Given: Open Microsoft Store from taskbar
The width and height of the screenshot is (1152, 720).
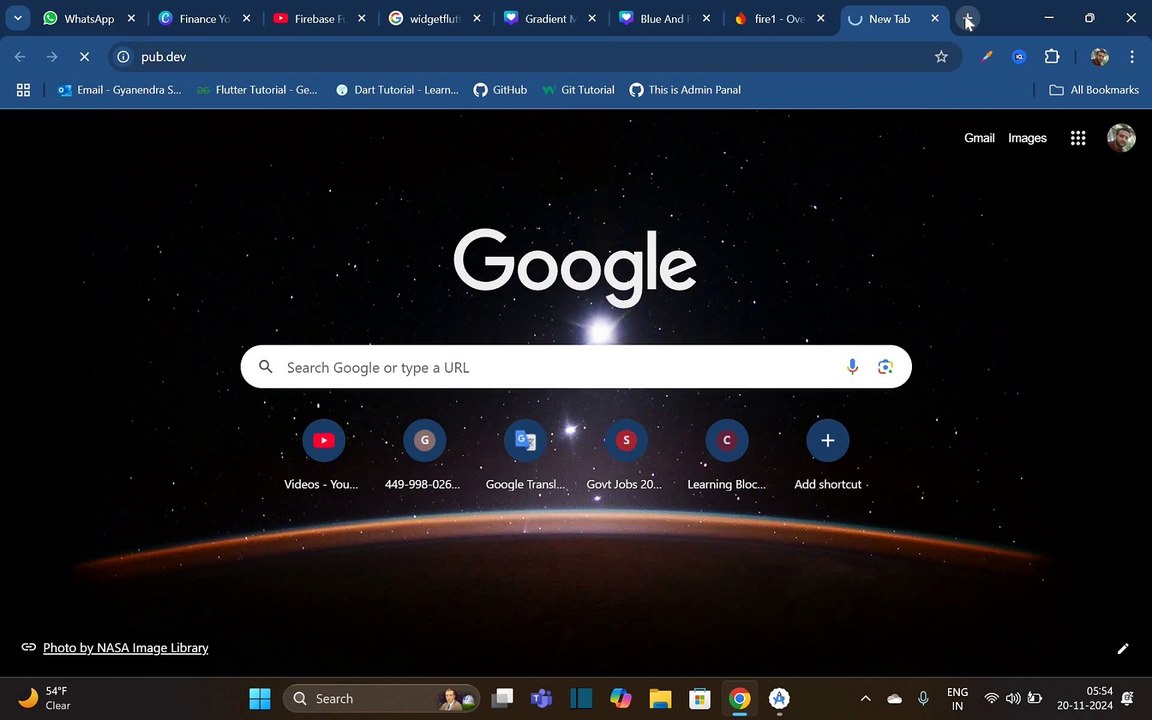Looking at the screenshot, I should (x=699, y=698).
